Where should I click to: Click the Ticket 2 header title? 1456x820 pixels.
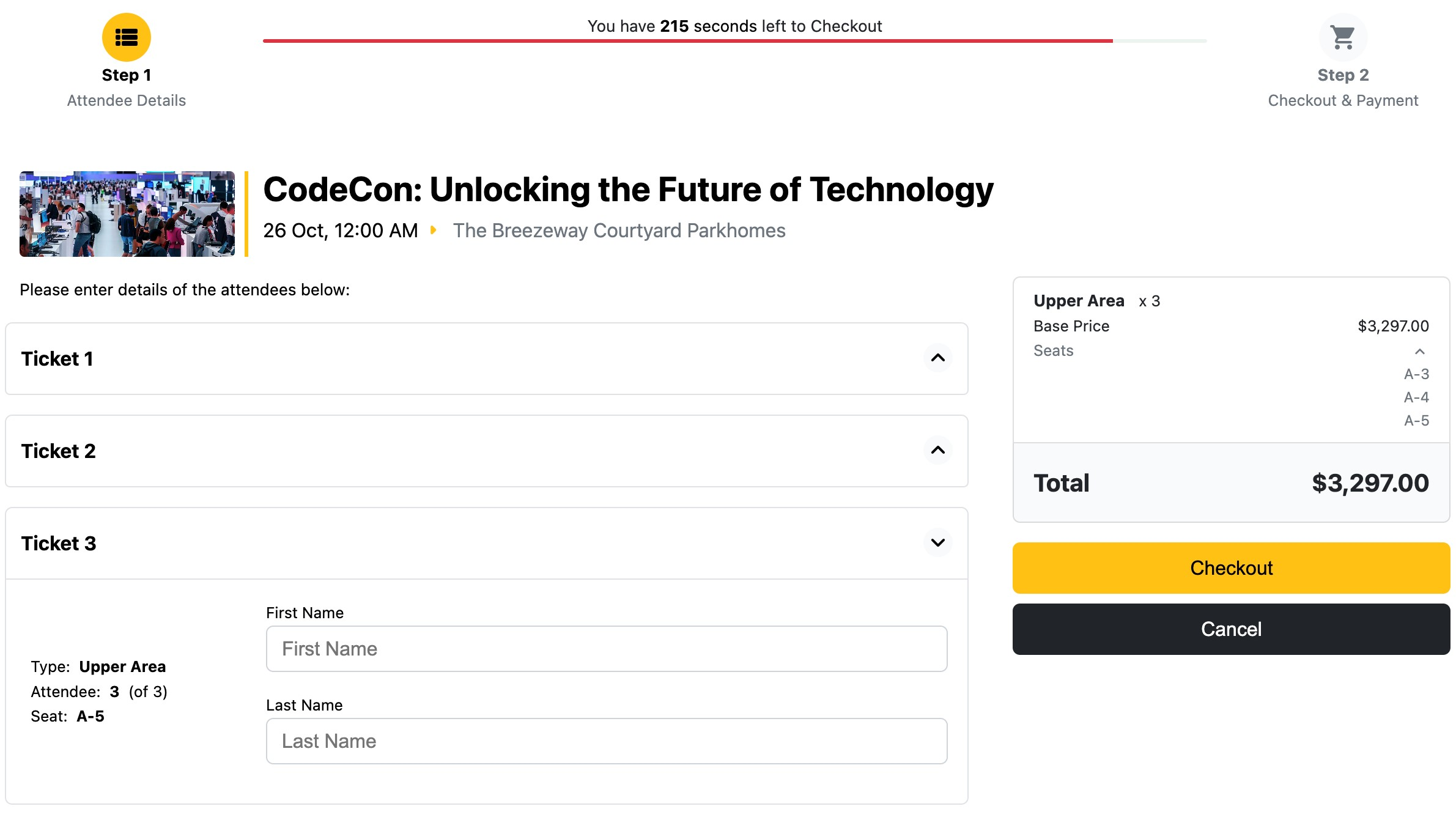59,451
